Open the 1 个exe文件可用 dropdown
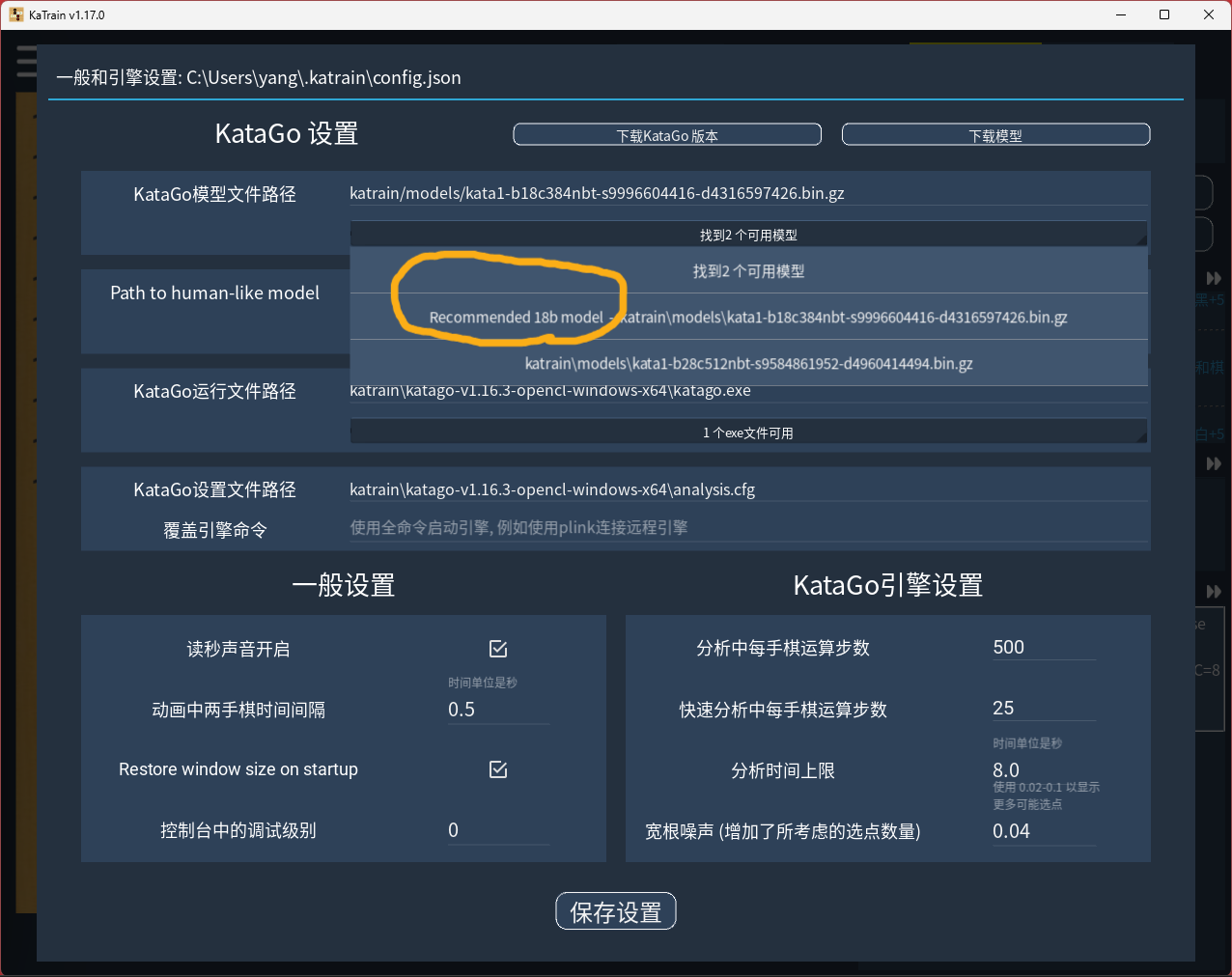The image size is (1232, 977). tap(748, 433)
